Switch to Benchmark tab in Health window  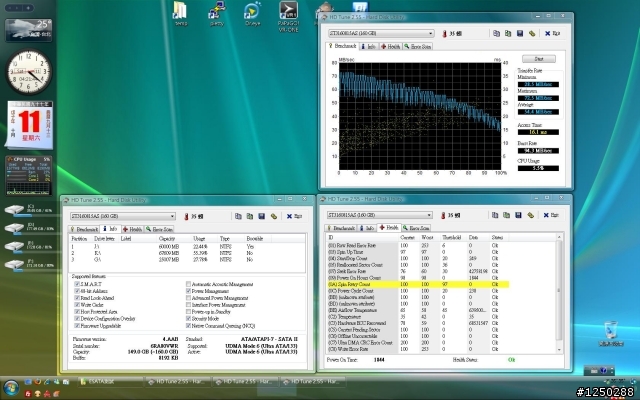point(341,228)
